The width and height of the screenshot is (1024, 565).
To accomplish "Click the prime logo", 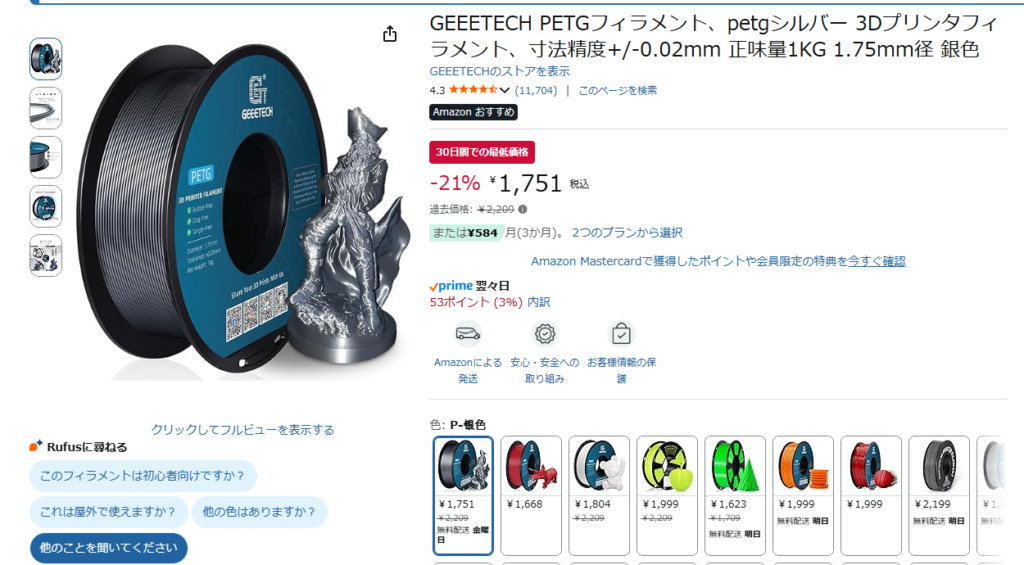I will tap(451, 285).
